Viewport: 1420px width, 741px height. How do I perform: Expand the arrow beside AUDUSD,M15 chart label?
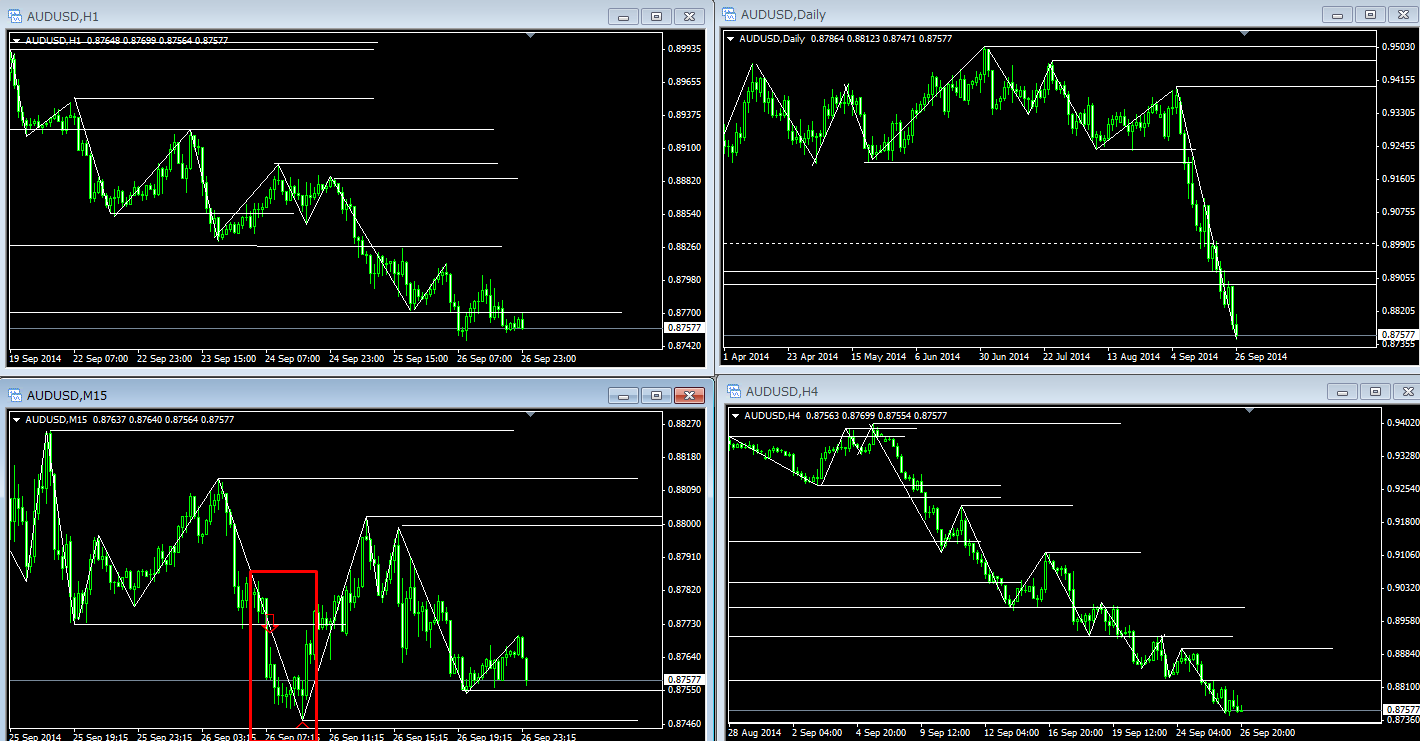tap(16, 419)
